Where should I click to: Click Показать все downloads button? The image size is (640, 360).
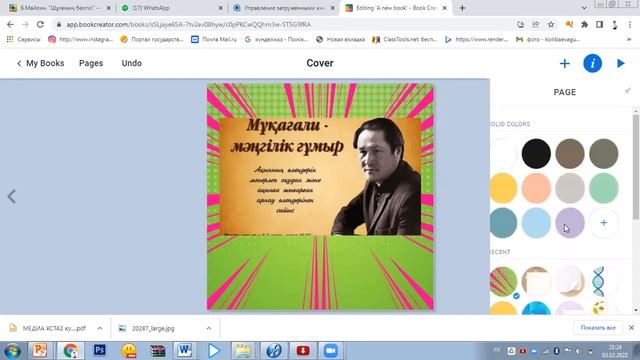(x=598, y=328)
